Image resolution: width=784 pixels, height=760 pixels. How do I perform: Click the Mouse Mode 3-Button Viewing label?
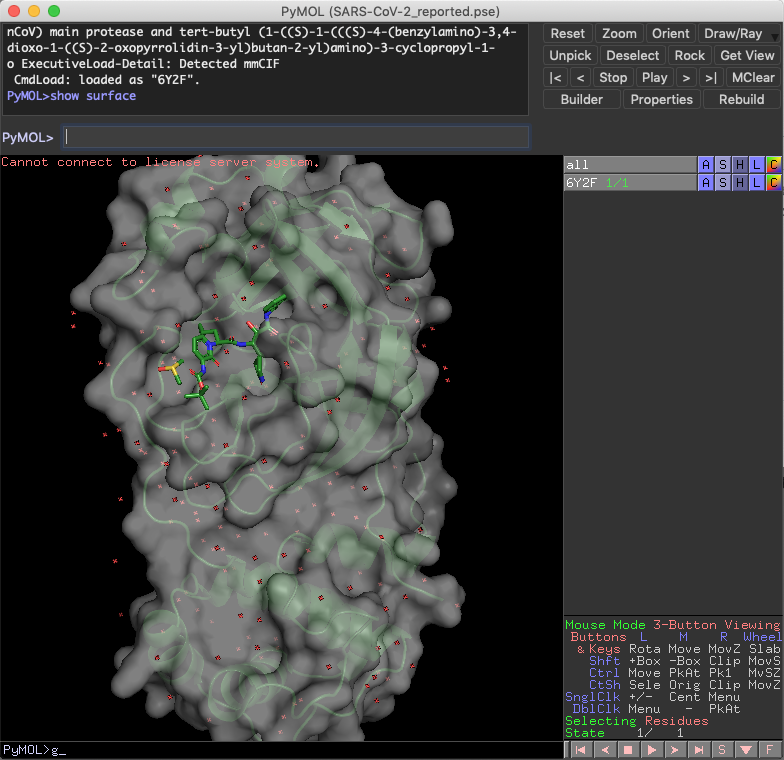(x=672, y=624)
